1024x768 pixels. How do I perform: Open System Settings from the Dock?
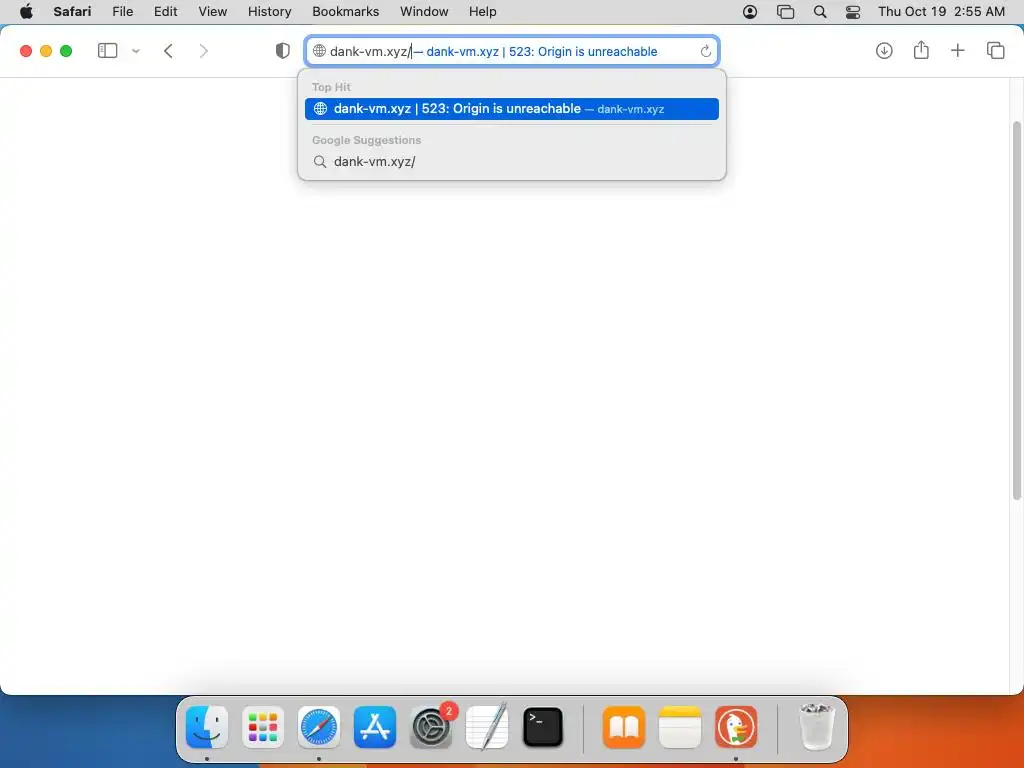coord(431,727)
